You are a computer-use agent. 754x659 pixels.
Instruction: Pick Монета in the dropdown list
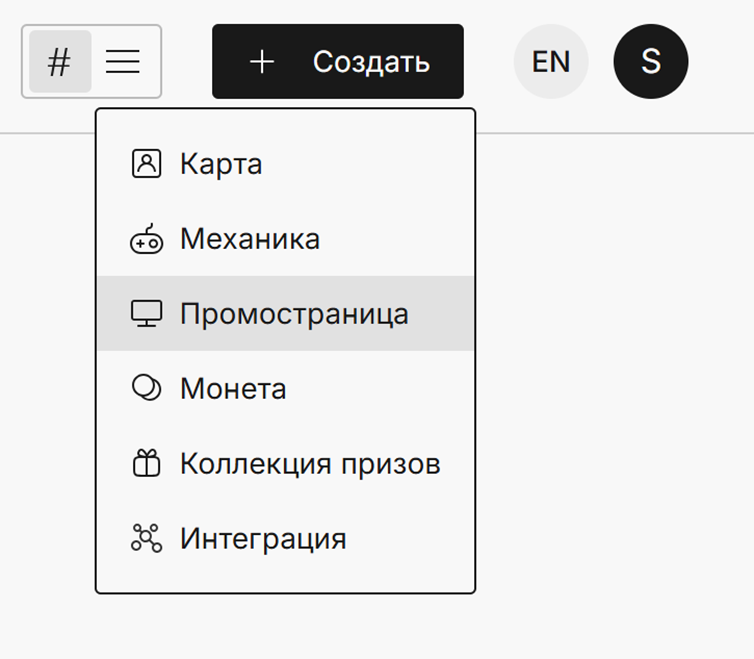(x=233, y=389)
